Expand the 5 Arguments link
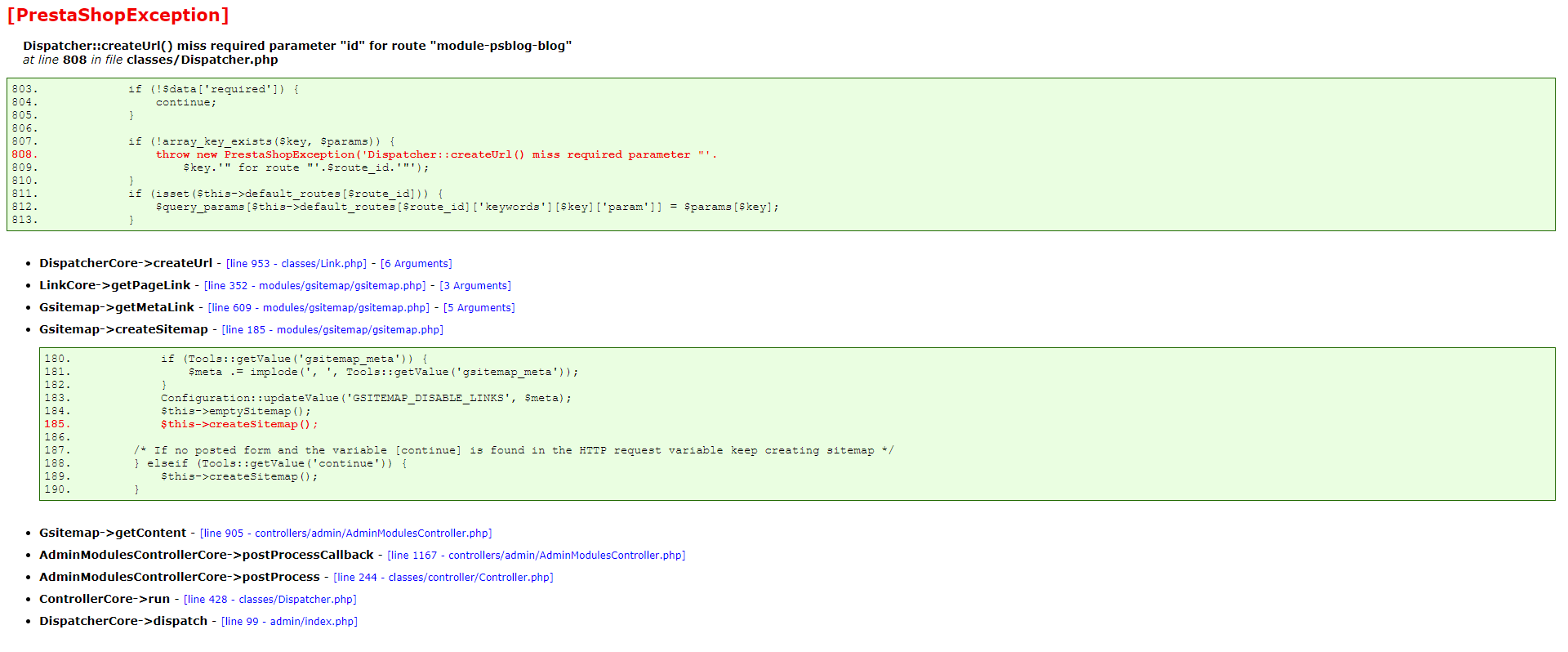1568x652 pixels. tap(479, 308)
